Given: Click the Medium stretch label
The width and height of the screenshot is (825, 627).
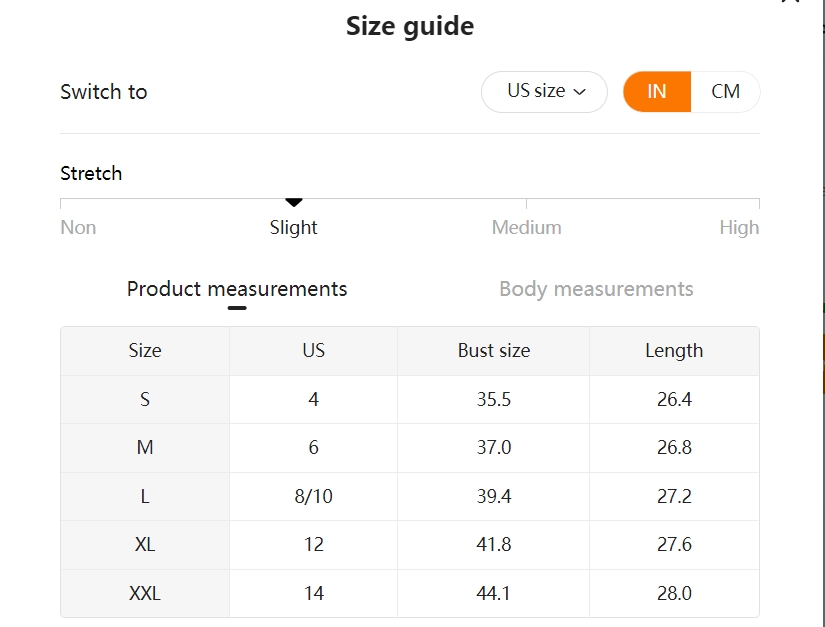Looking at the screenshot, I should coord(527,227).
